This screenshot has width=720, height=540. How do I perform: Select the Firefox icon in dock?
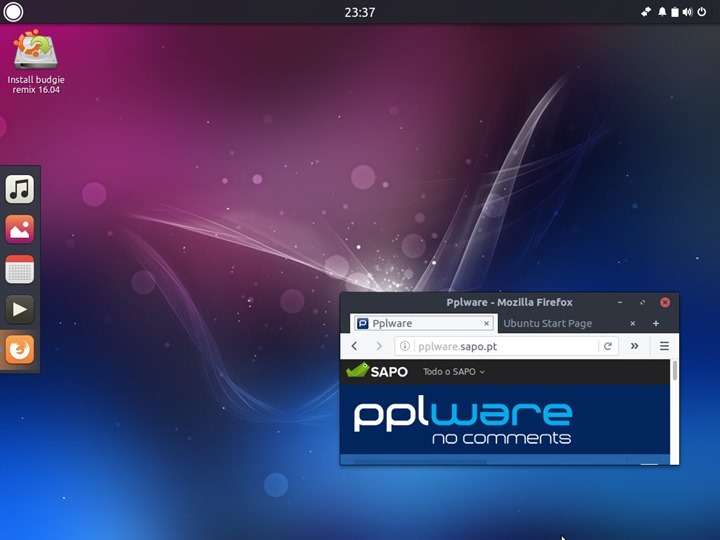20,349
